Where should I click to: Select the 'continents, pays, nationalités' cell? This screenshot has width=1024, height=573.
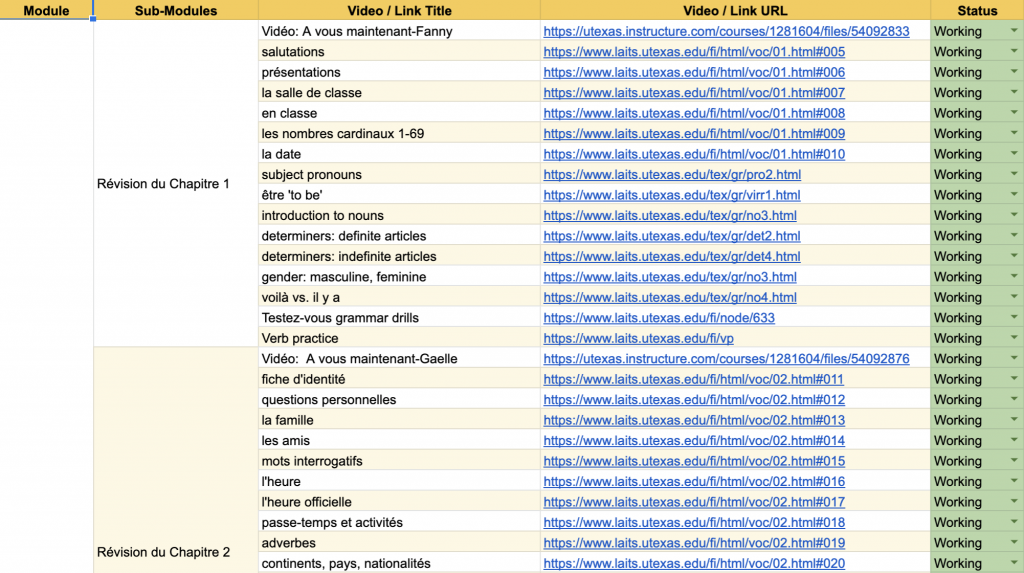399,563
